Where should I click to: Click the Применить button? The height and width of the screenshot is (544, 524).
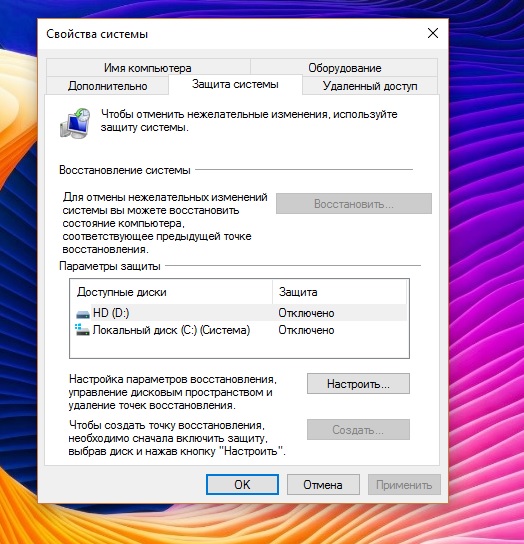pyautogui.click(x=404, y=484)
